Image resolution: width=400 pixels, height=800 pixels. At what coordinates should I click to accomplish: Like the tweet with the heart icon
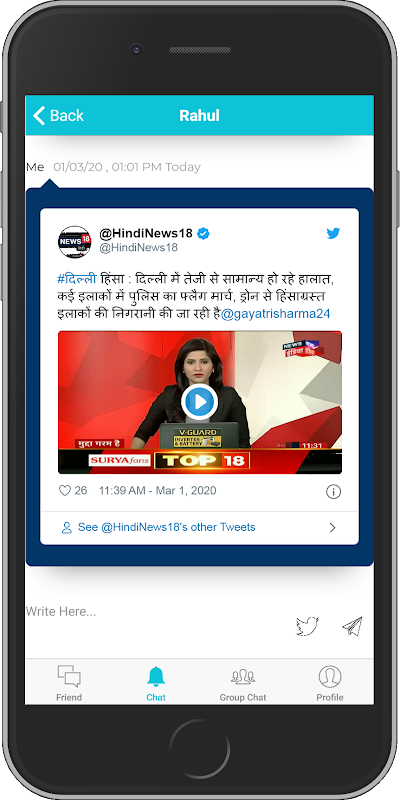pyautogui.click(x=65, y=491)
